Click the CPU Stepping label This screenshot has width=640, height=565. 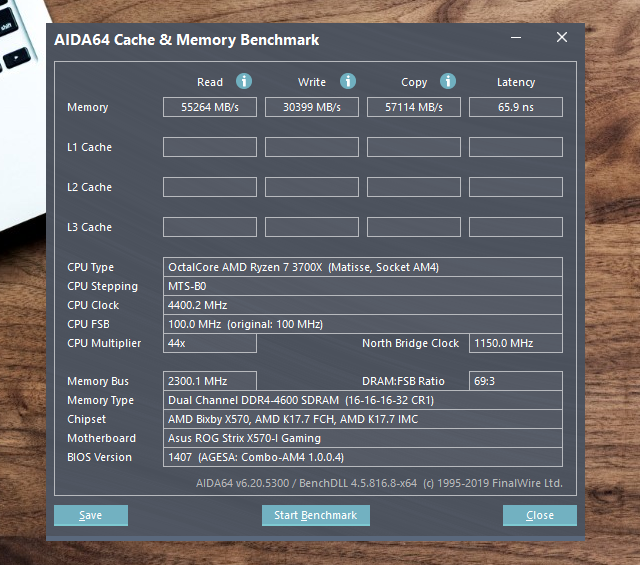pyautogui.click(x=102, y=287)
